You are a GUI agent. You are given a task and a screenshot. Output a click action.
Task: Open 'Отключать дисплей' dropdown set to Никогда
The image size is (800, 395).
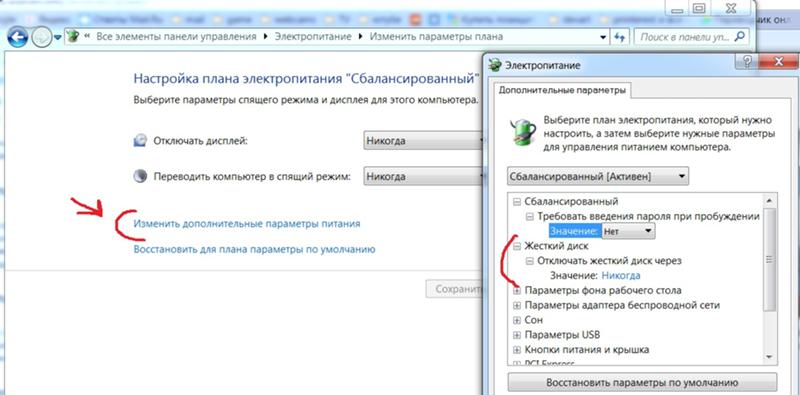[x=423, y=140]
